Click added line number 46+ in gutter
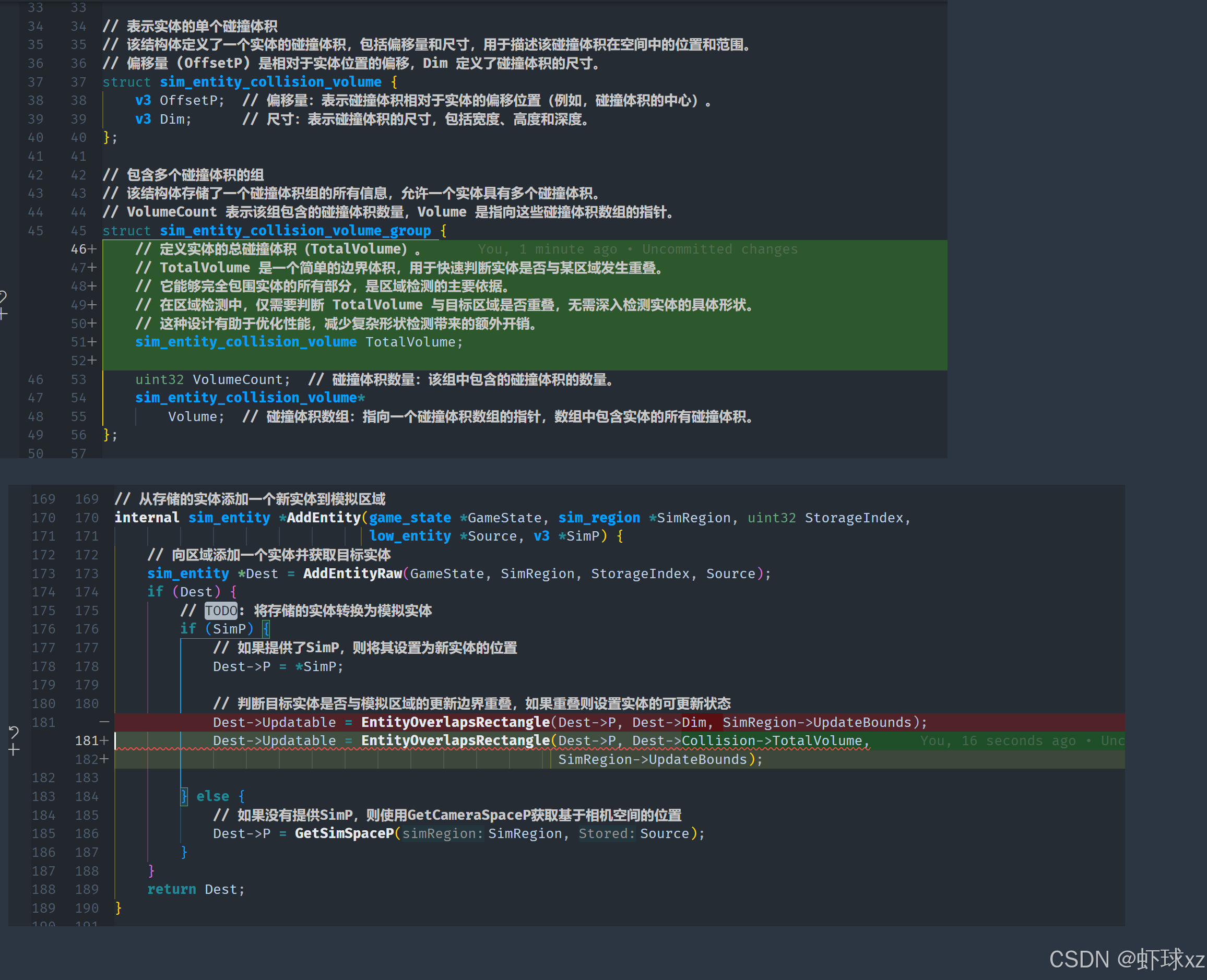The height and width of the screenshot is (980, 1207). point(84,249)
